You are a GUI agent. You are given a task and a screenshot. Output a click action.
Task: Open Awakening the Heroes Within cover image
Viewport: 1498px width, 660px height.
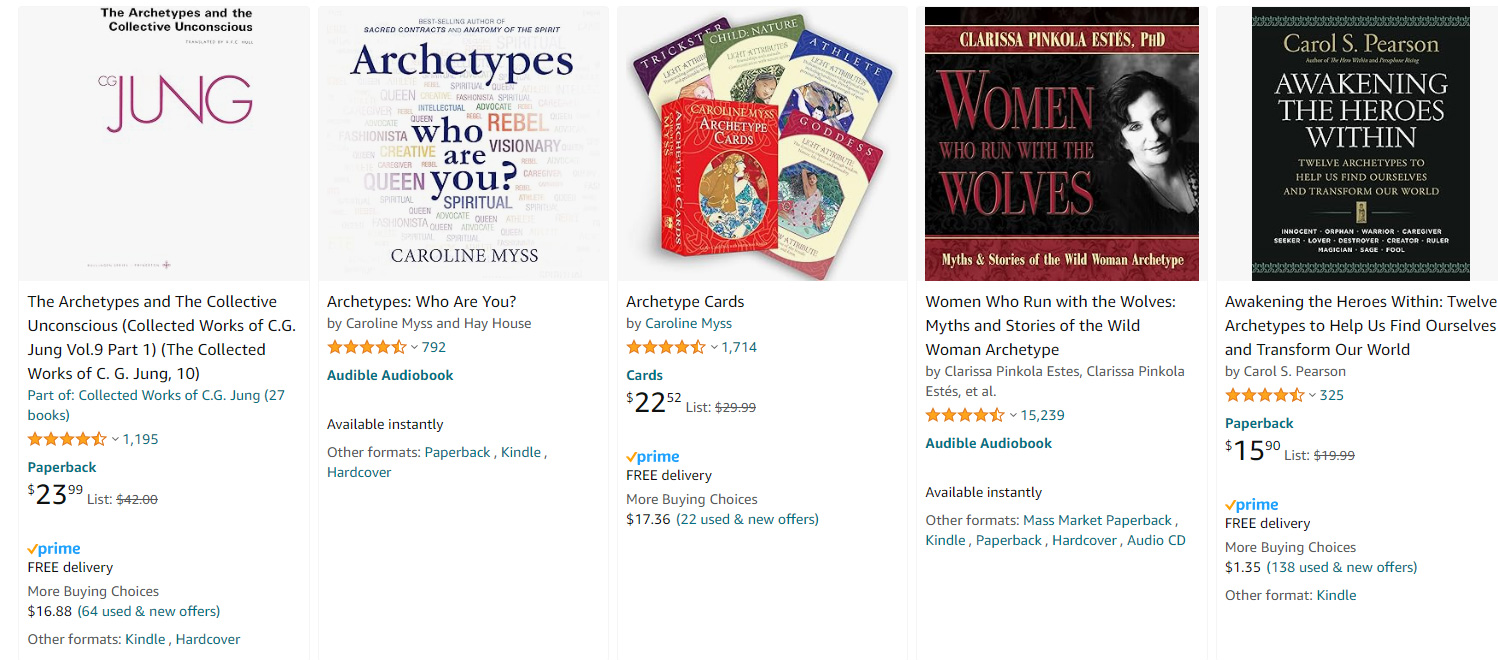1360,144
